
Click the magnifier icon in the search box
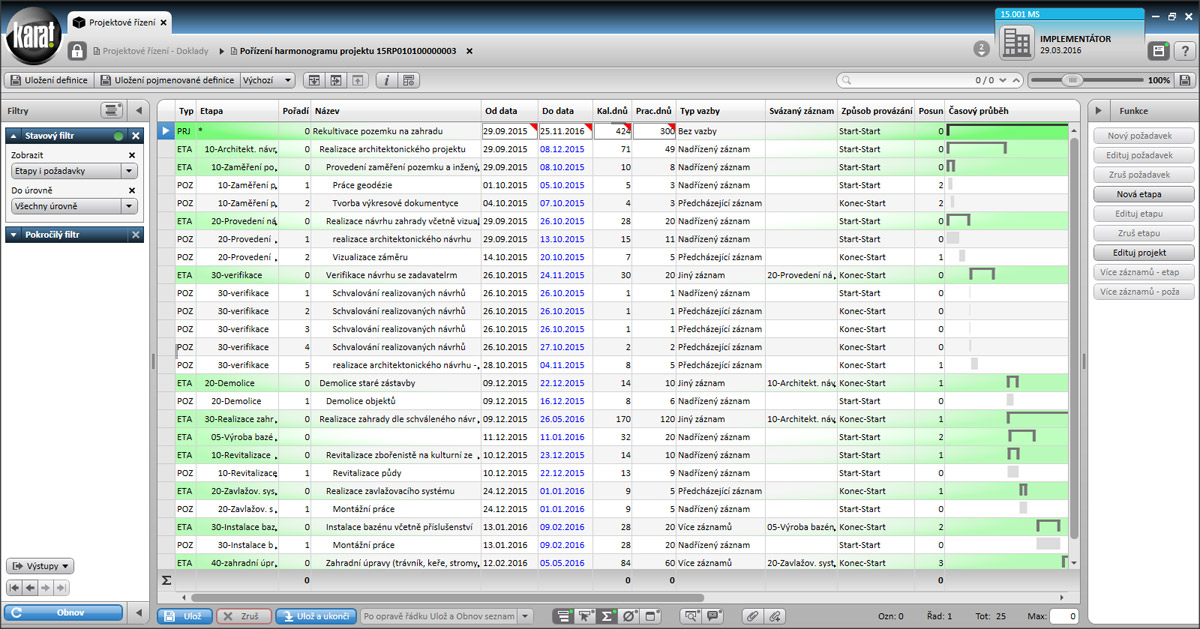coord(847,80)
